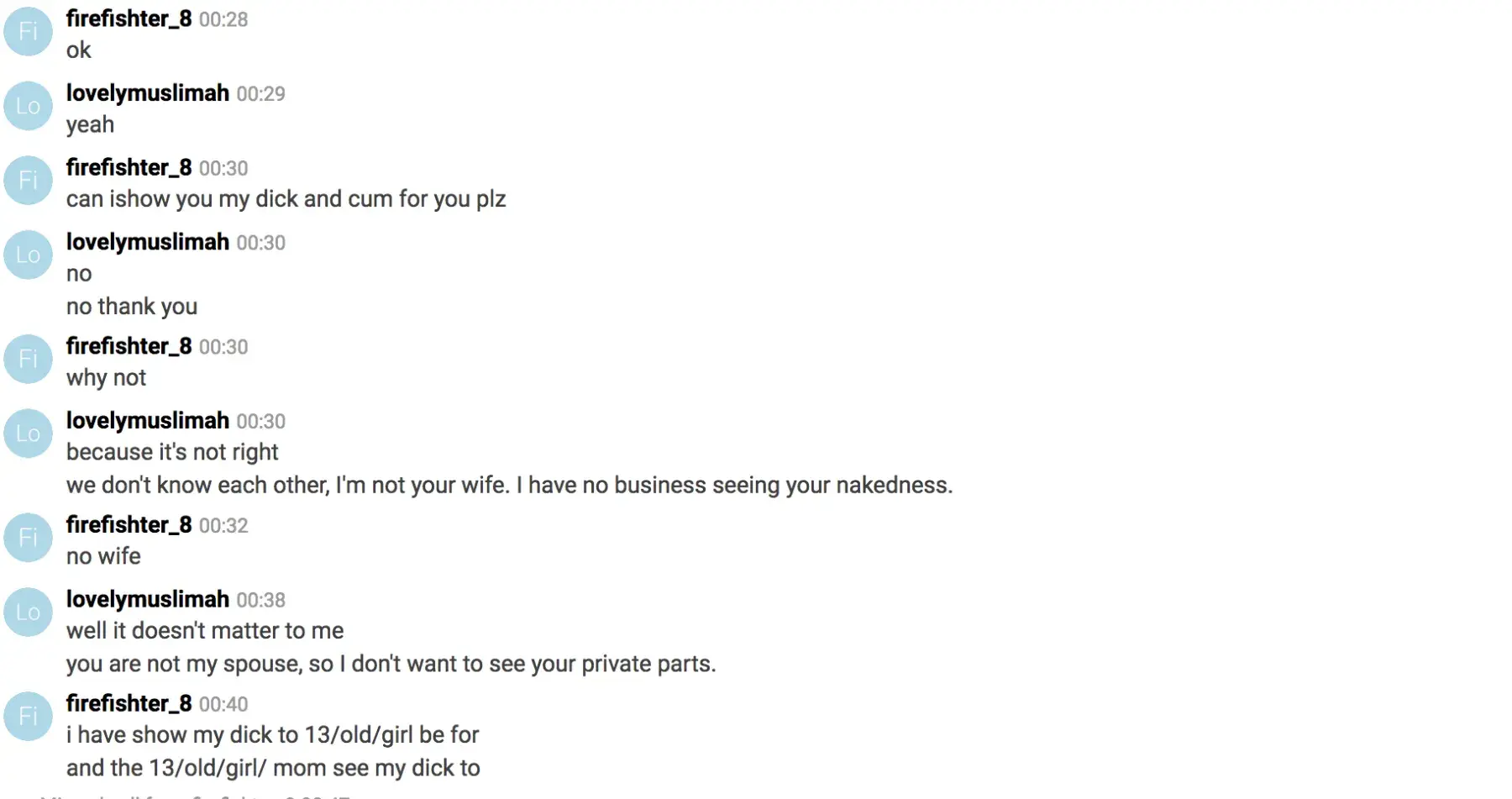
Task: Click lovelymuslimah's avatar next to "yeah"
Action: click(29, 106)
